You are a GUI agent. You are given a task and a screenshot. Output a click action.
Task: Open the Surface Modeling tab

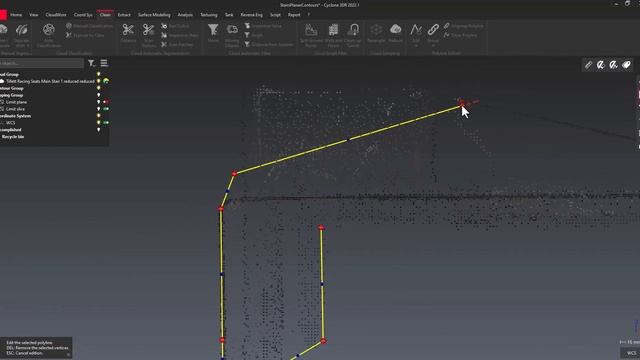[154, 15]
